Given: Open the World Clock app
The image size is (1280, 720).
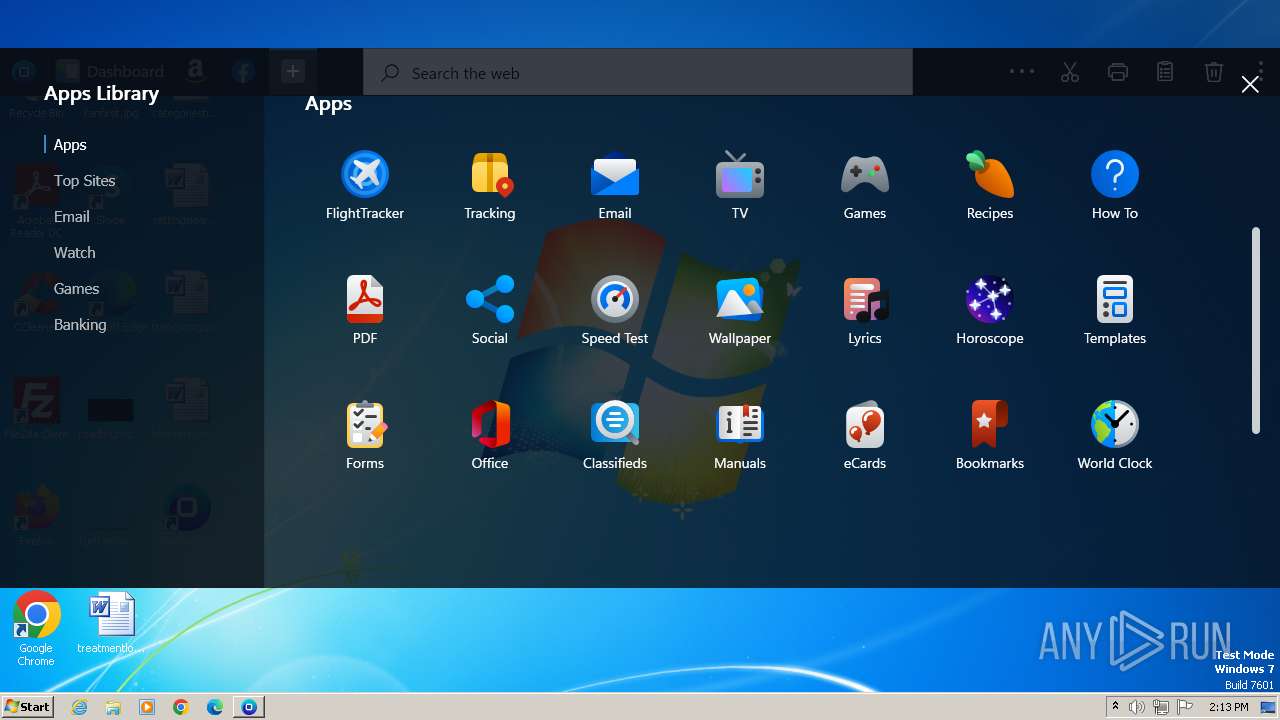Looking at the screenshot, I should 1115,436.
